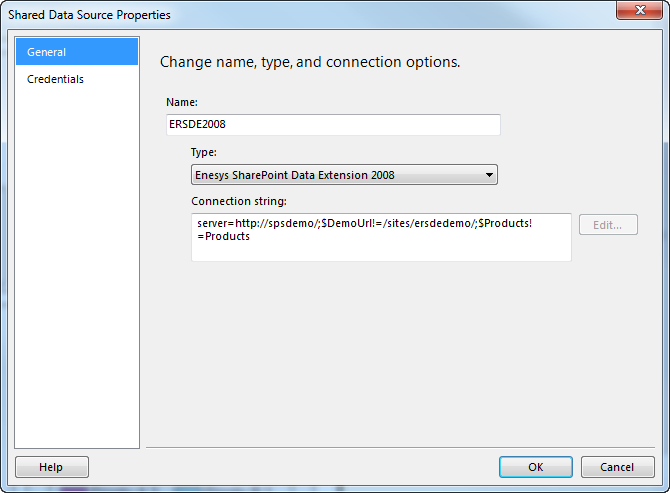Click the Shared Data Source Properties title bar
The image size is (670, 493).
point(300,14)
